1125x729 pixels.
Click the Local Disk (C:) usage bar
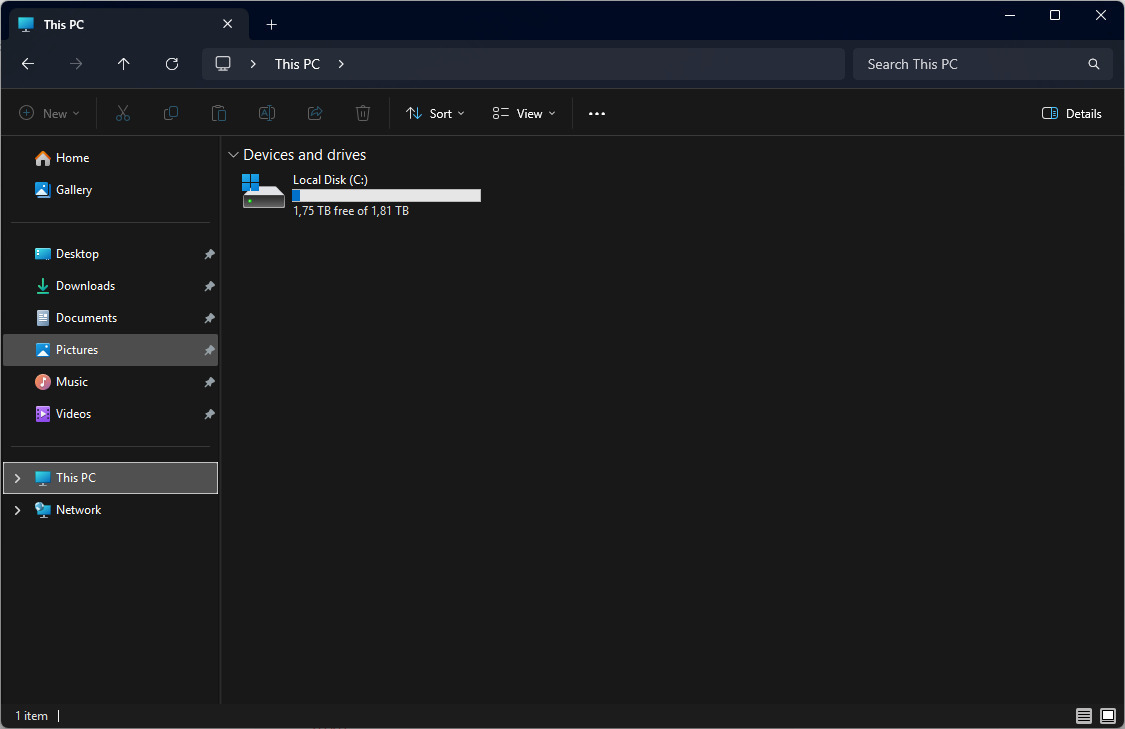(386, 195)
